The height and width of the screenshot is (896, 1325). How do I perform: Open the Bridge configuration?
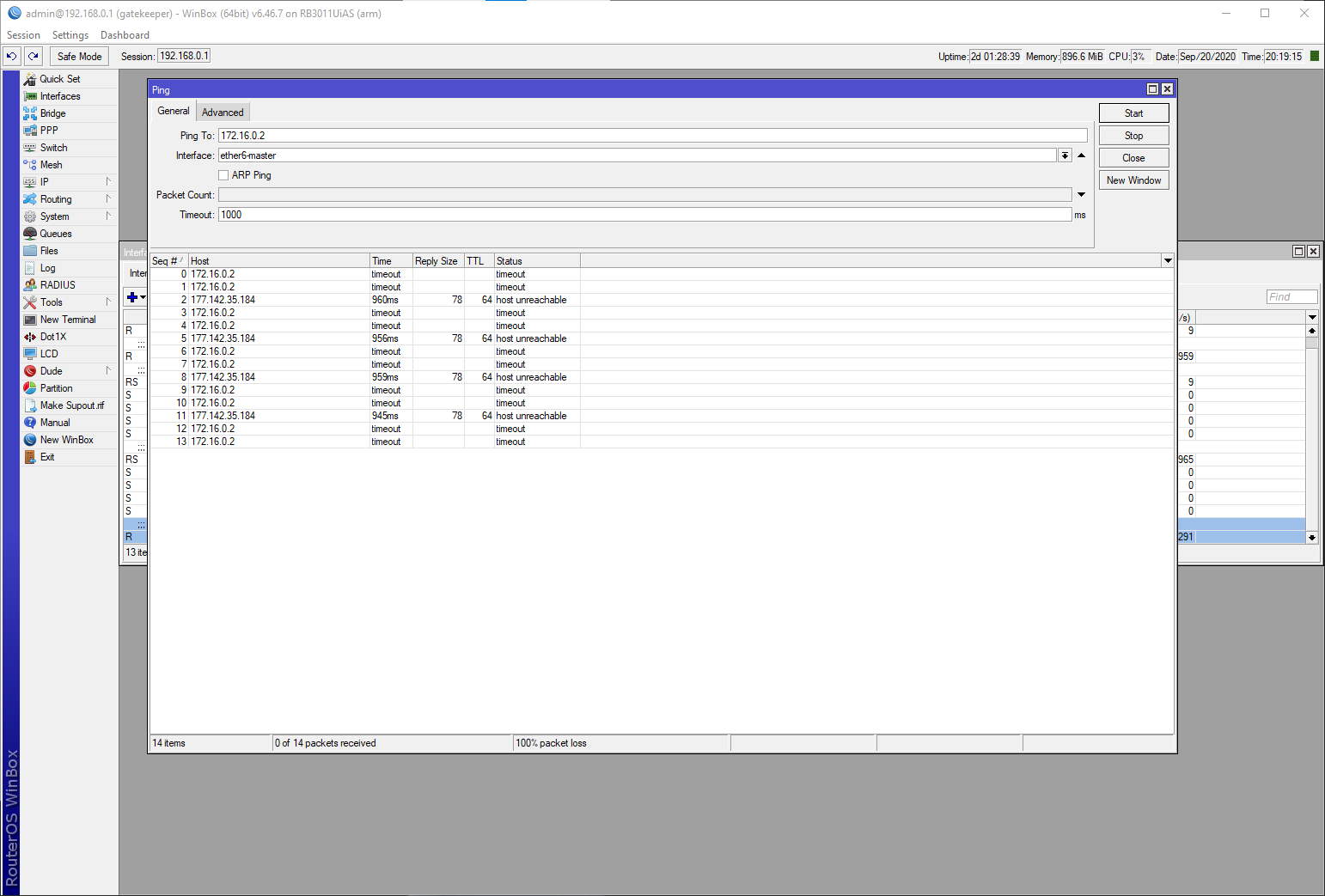(52, 113)
